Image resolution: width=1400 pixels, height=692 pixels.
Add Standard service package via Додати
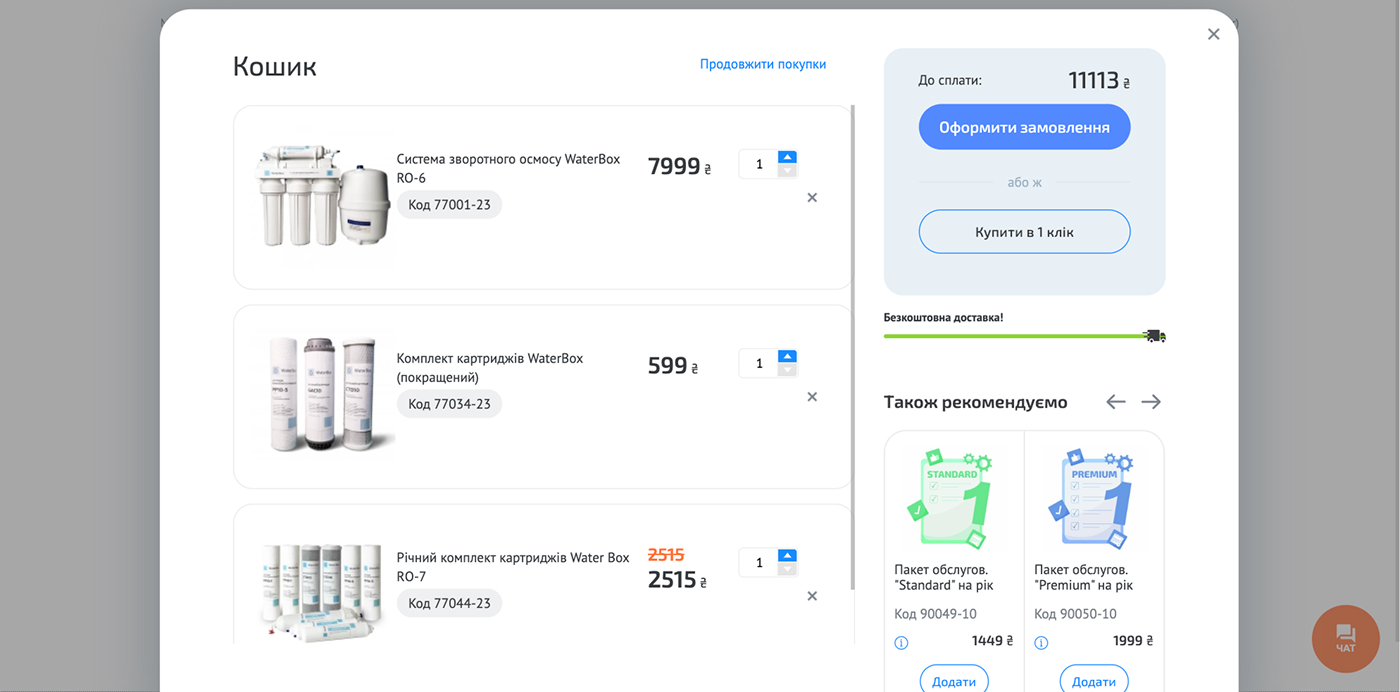[954, 681]
